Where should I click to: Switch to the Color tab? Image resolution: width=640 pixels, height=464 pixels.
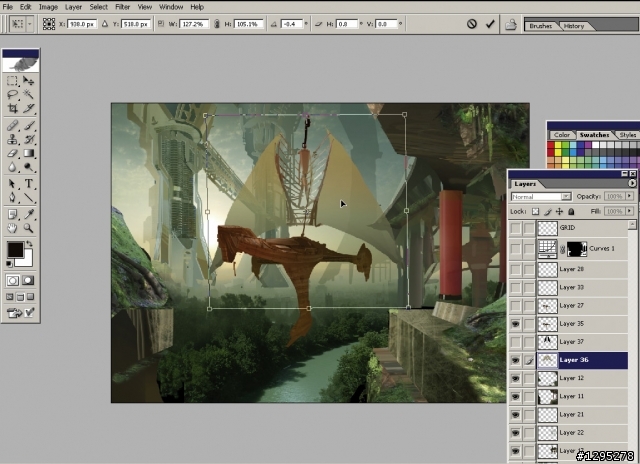click(x=562, y=135)
